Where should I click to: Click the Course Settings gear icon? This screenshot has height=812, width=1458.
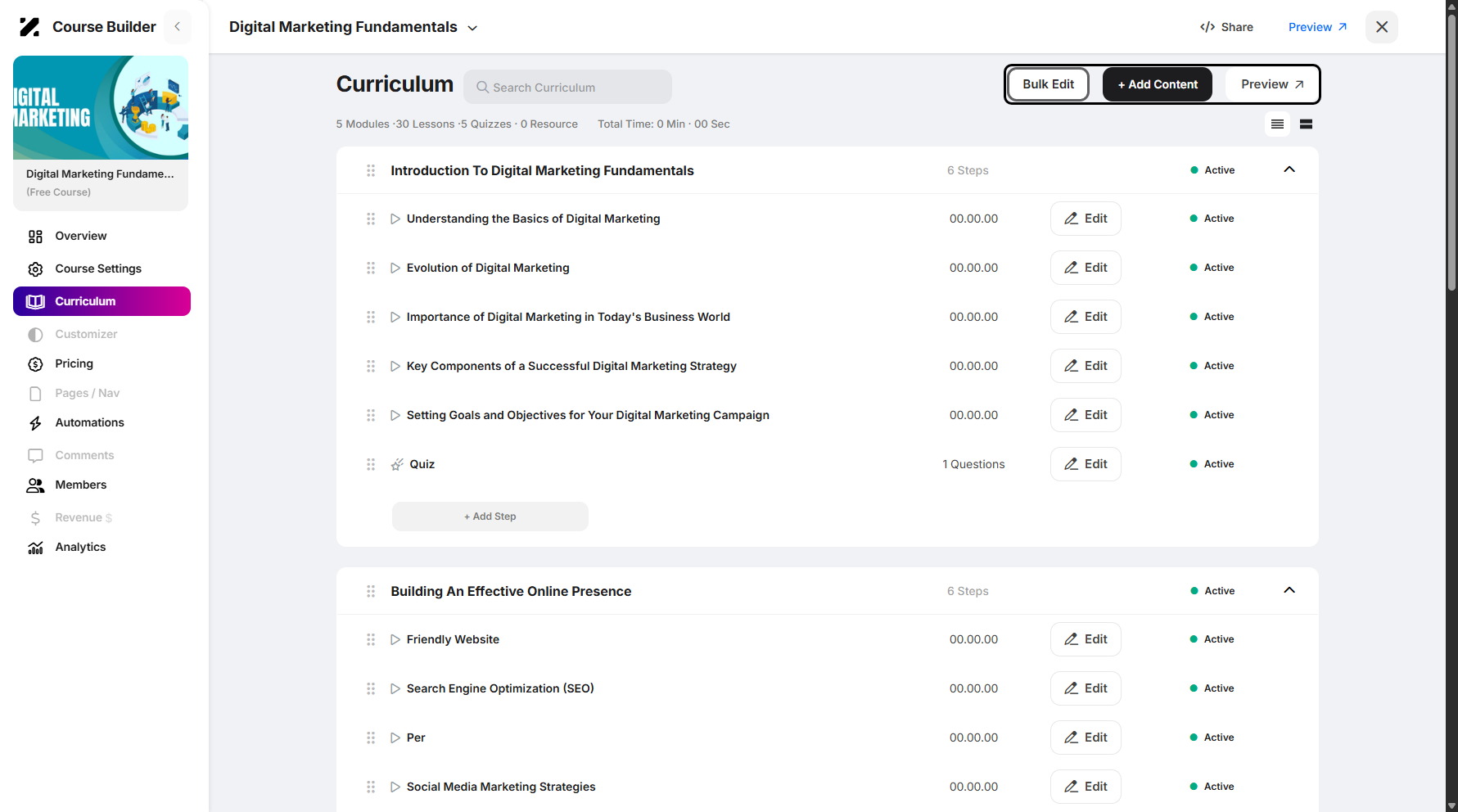[x=35, y=269]
